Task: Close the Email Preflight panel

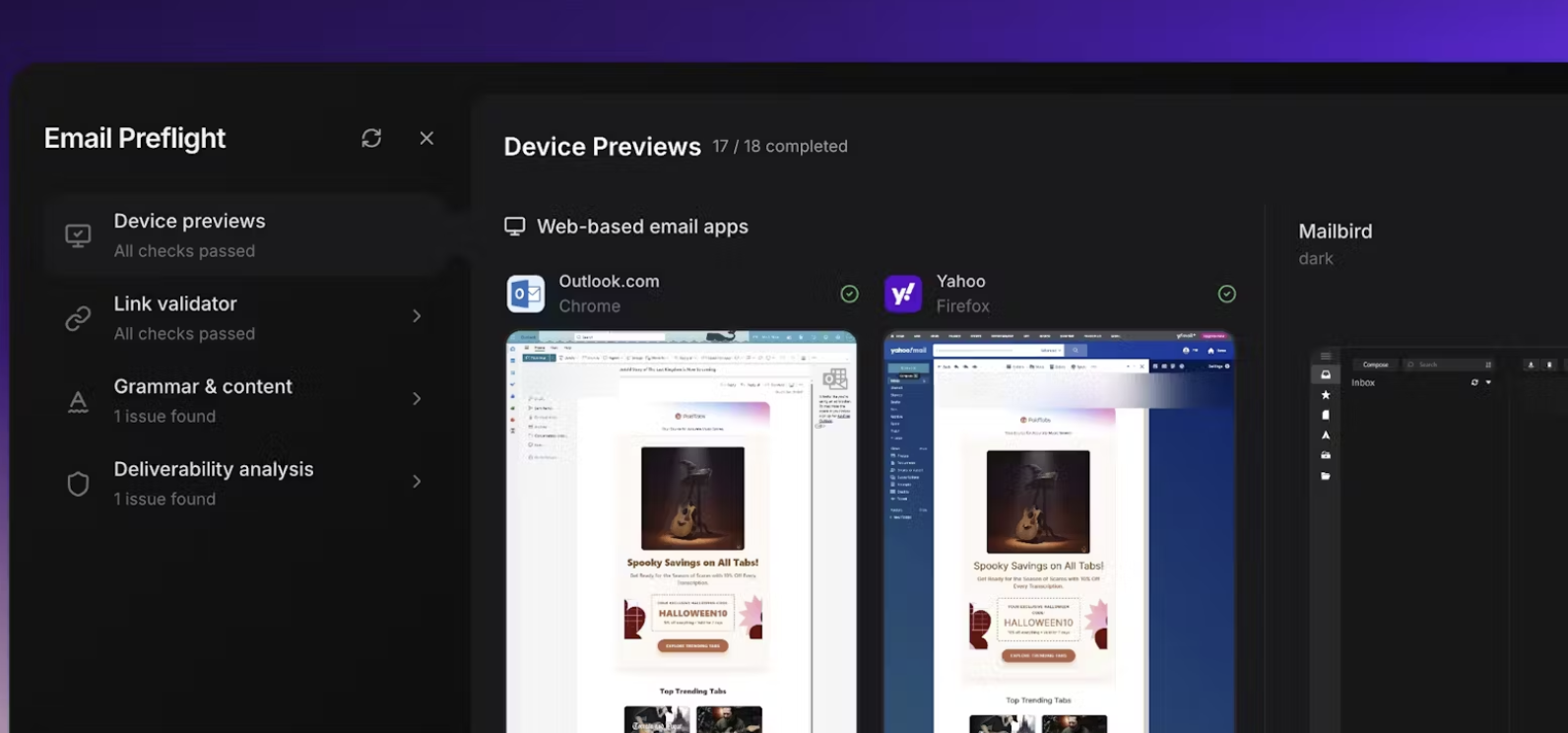Action: pos(426,138)
